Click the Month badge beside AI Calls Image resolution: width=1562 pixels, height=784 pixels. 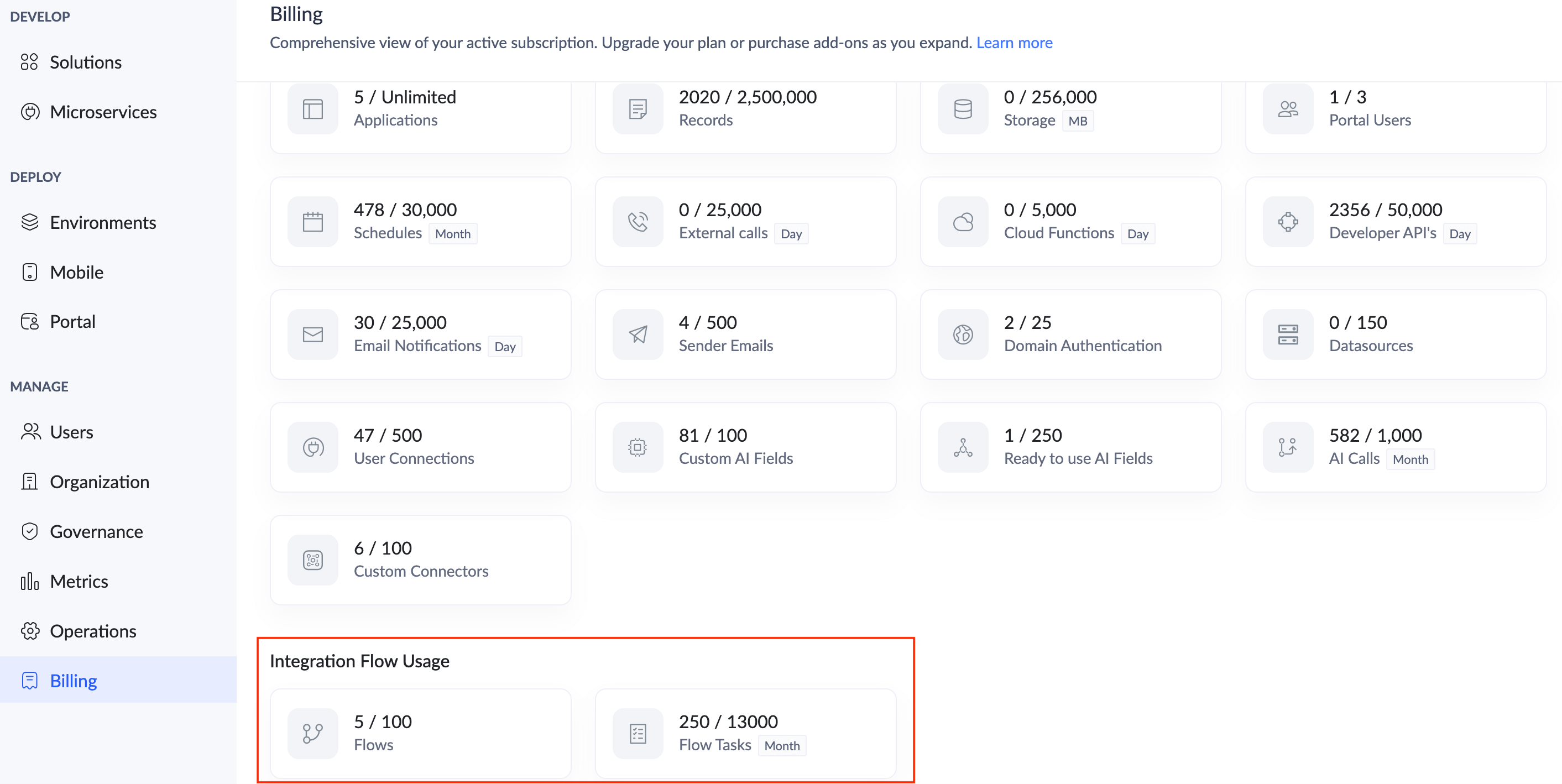pos(1410,459)
